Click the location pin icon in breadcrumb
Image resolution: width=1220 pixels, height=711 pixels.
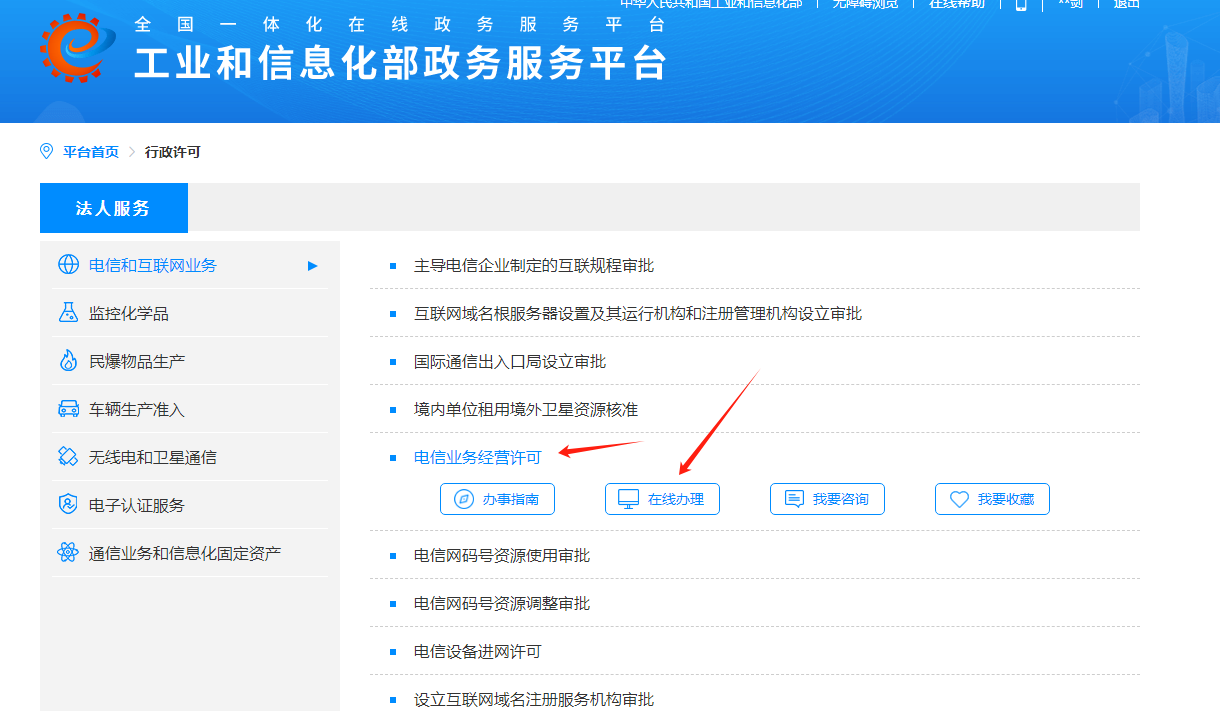(x=46, y=151)
